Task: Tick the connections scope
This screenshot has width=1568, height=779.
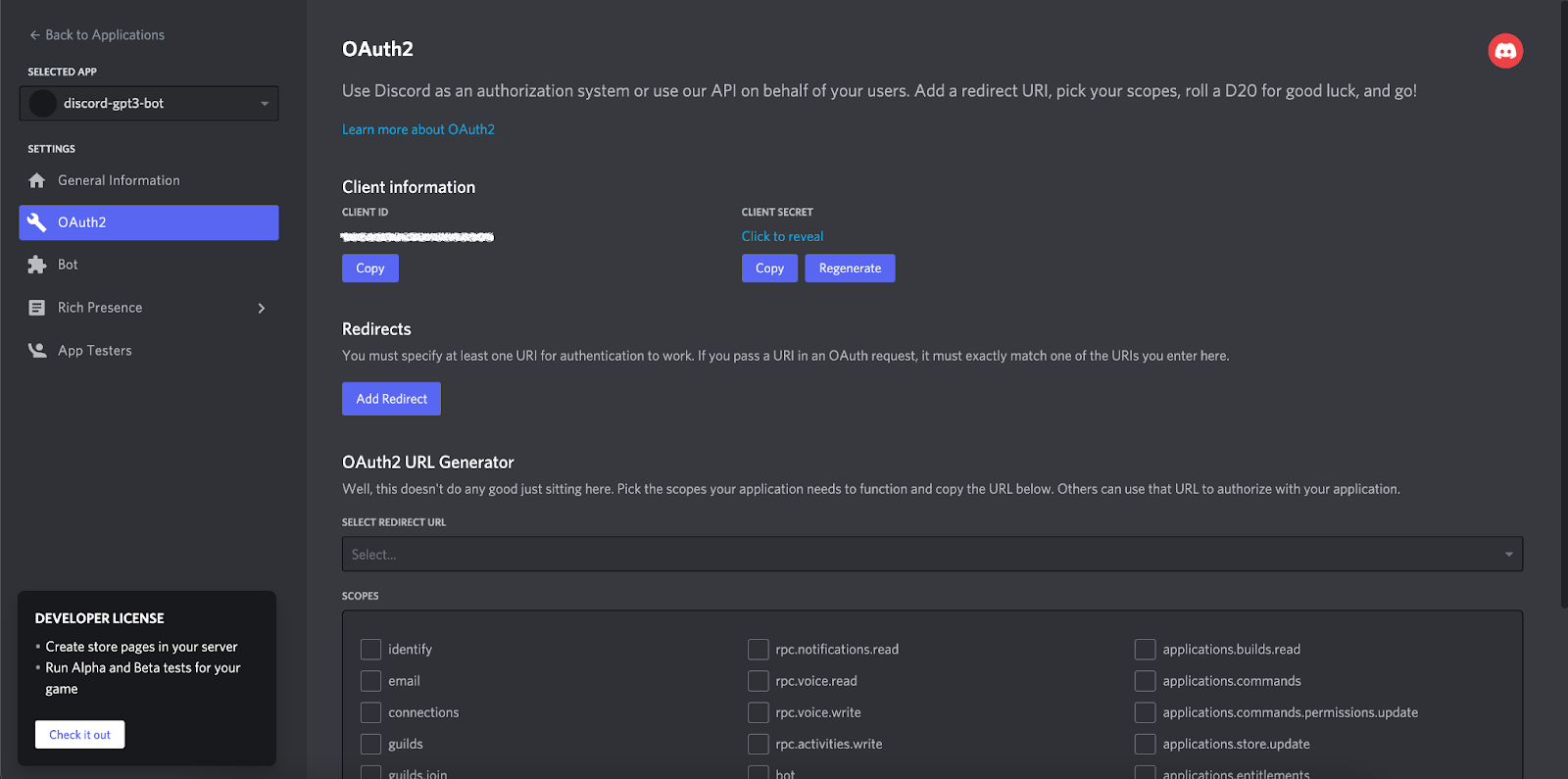Action: tap(370, 712)
